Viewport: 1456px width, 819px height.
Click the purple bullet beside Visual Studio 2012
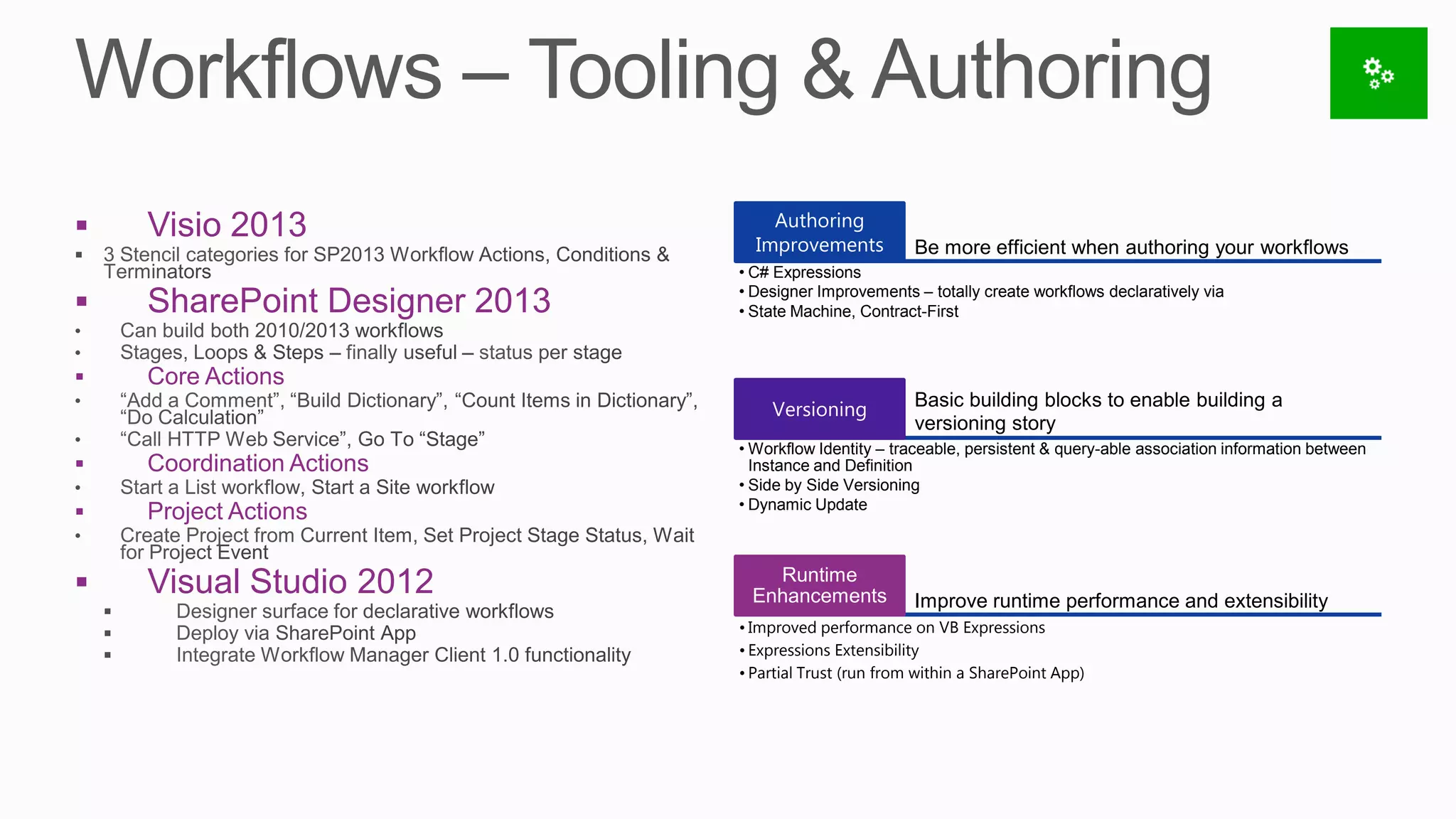point(82,582)
